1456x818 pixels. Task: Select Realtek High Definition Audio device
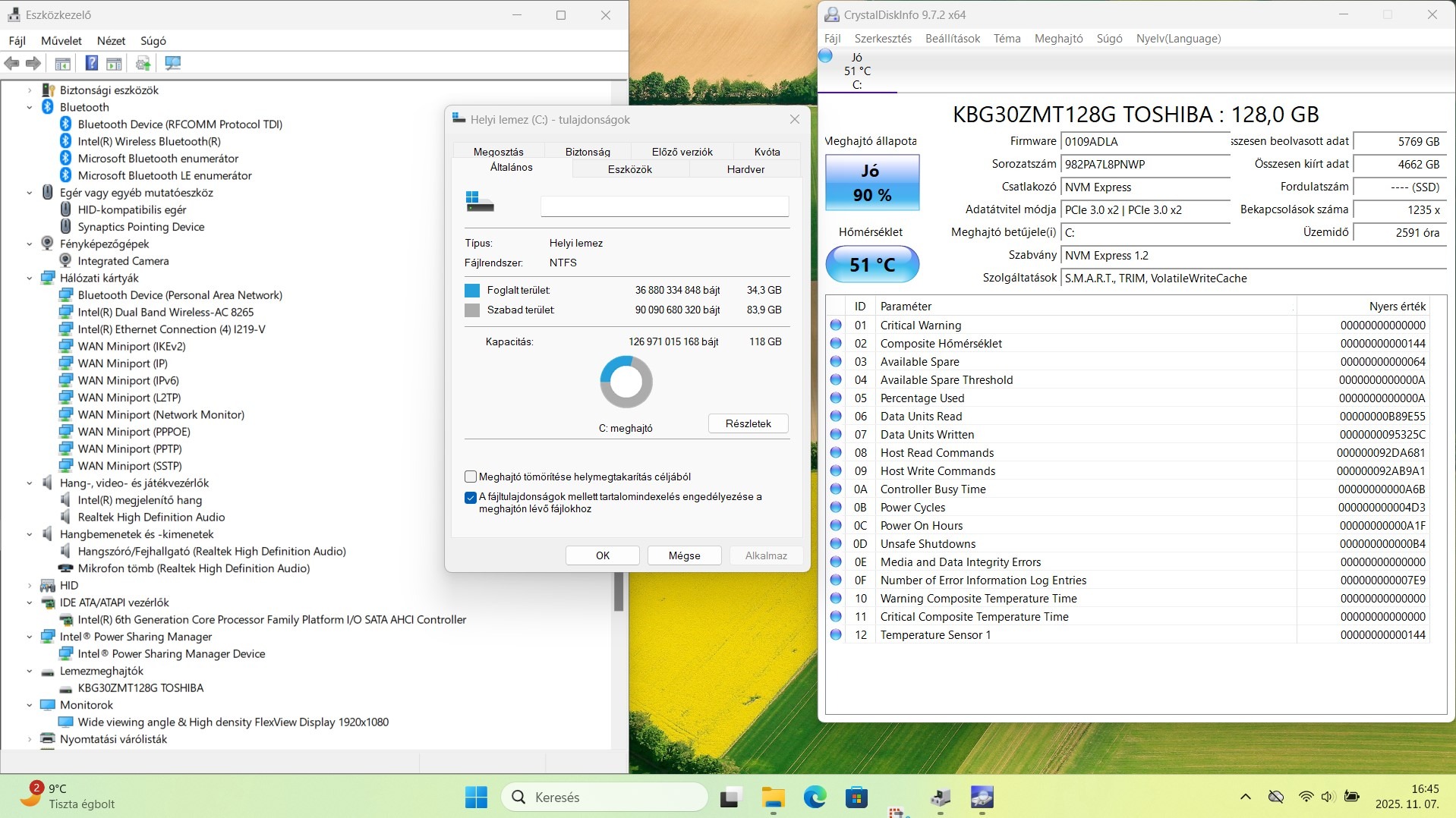click(151, 518)
